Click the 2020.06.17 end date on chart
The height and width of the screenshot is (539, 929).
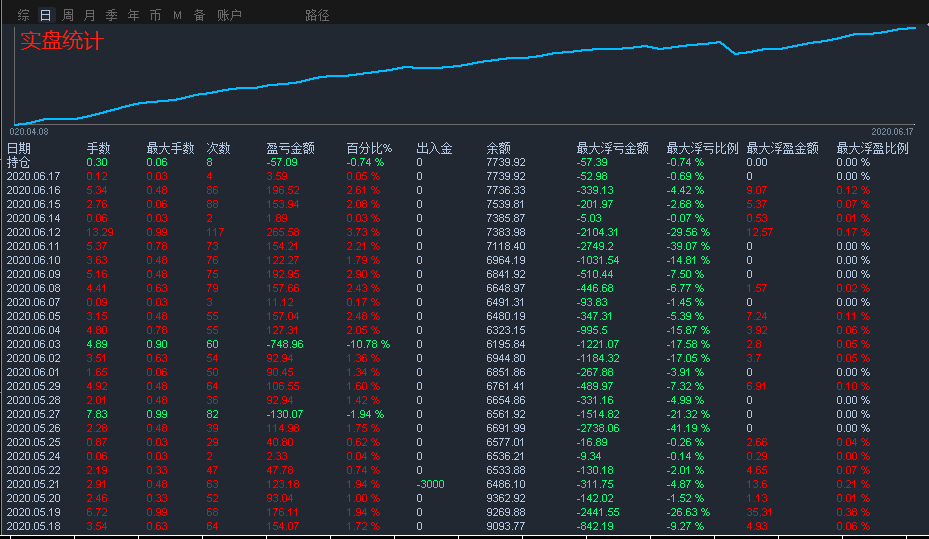tap(892, 131)
